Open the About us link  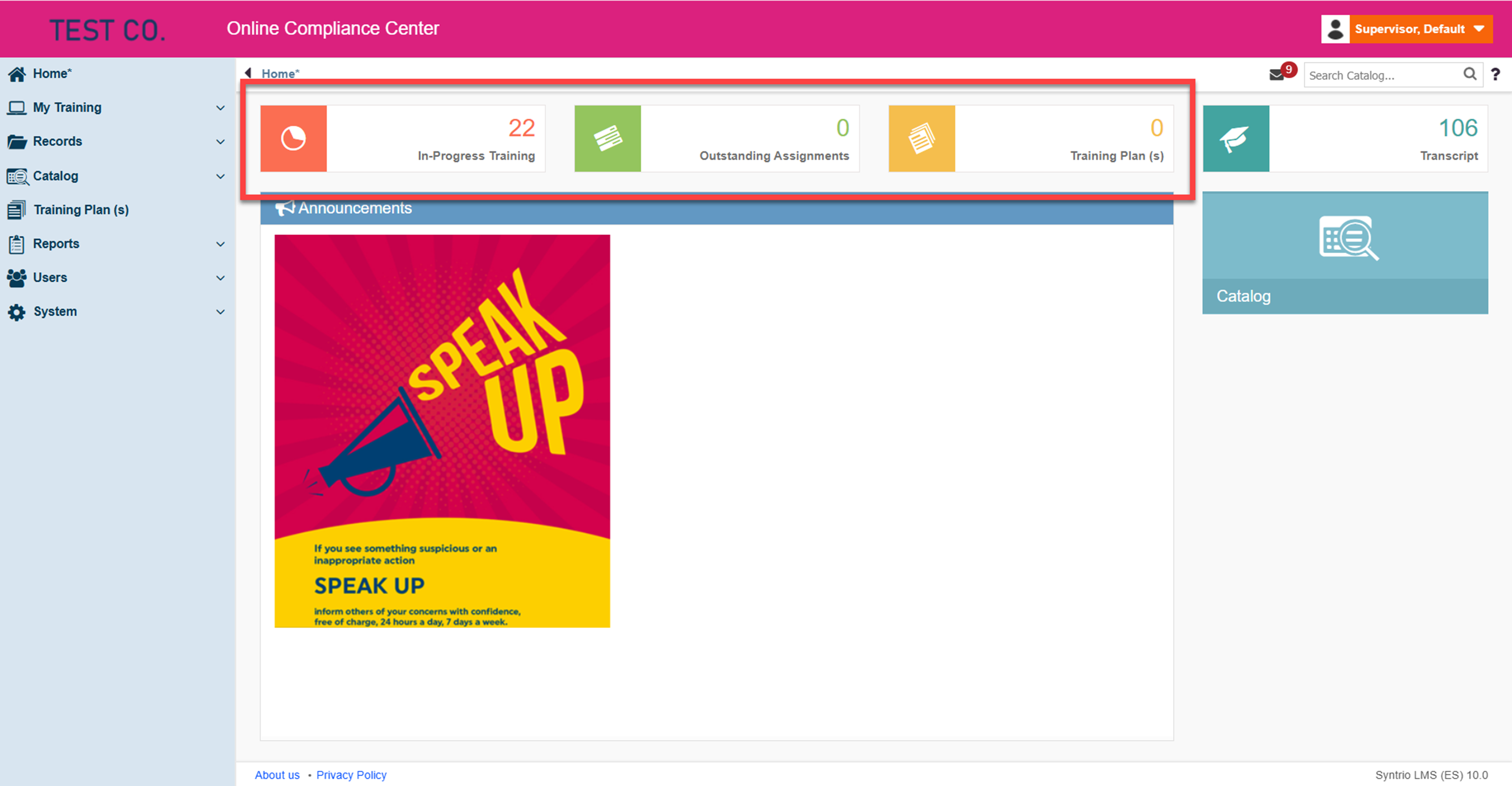point(277,775)
